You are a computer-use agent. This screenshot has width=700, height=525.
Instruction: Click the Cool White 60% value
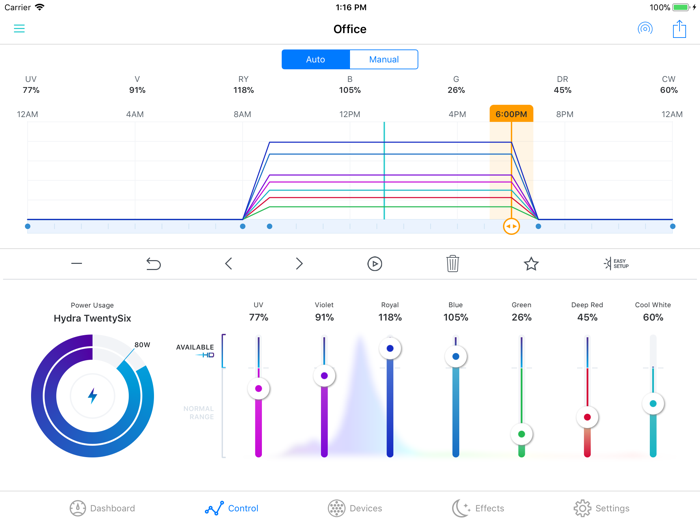[653, 317]
